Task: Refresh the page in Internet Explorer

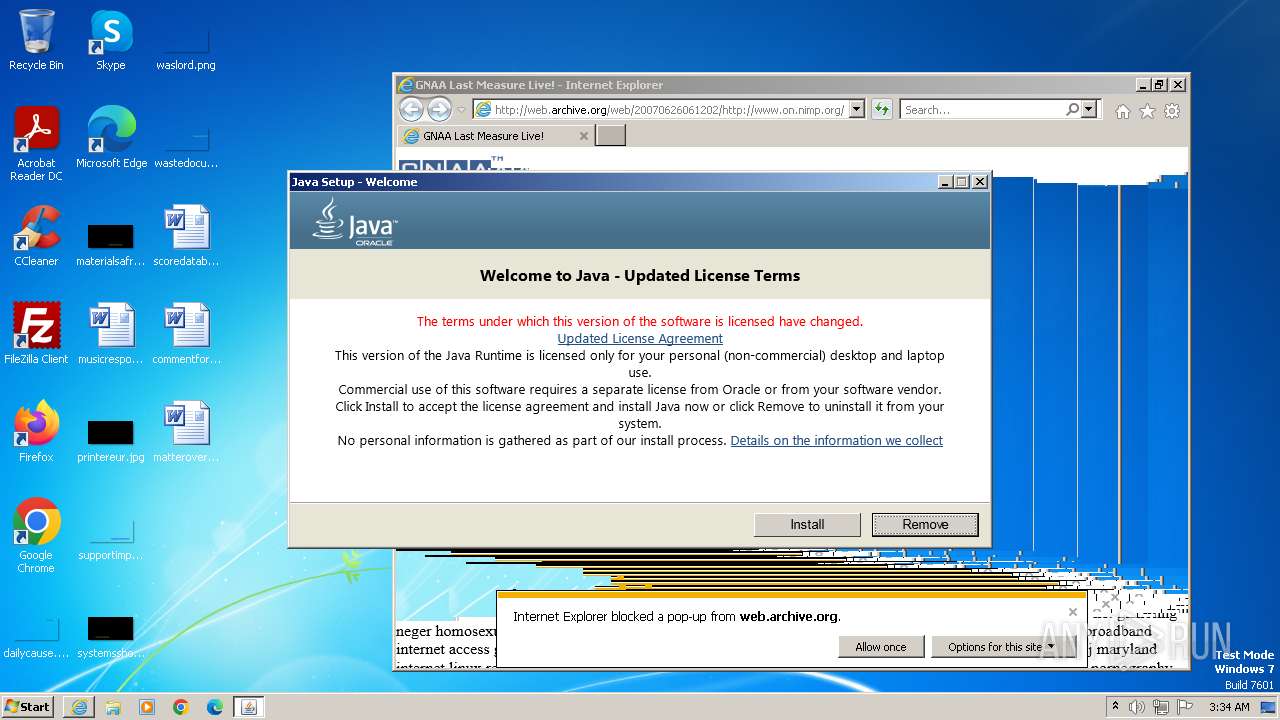Action: pos(881,110)
